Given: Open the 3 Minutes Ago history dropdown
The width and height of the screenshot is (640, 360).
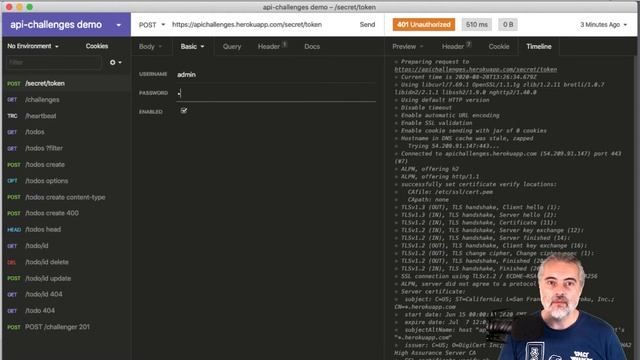Looking at the screenshot, I should [x=603, y=25].
